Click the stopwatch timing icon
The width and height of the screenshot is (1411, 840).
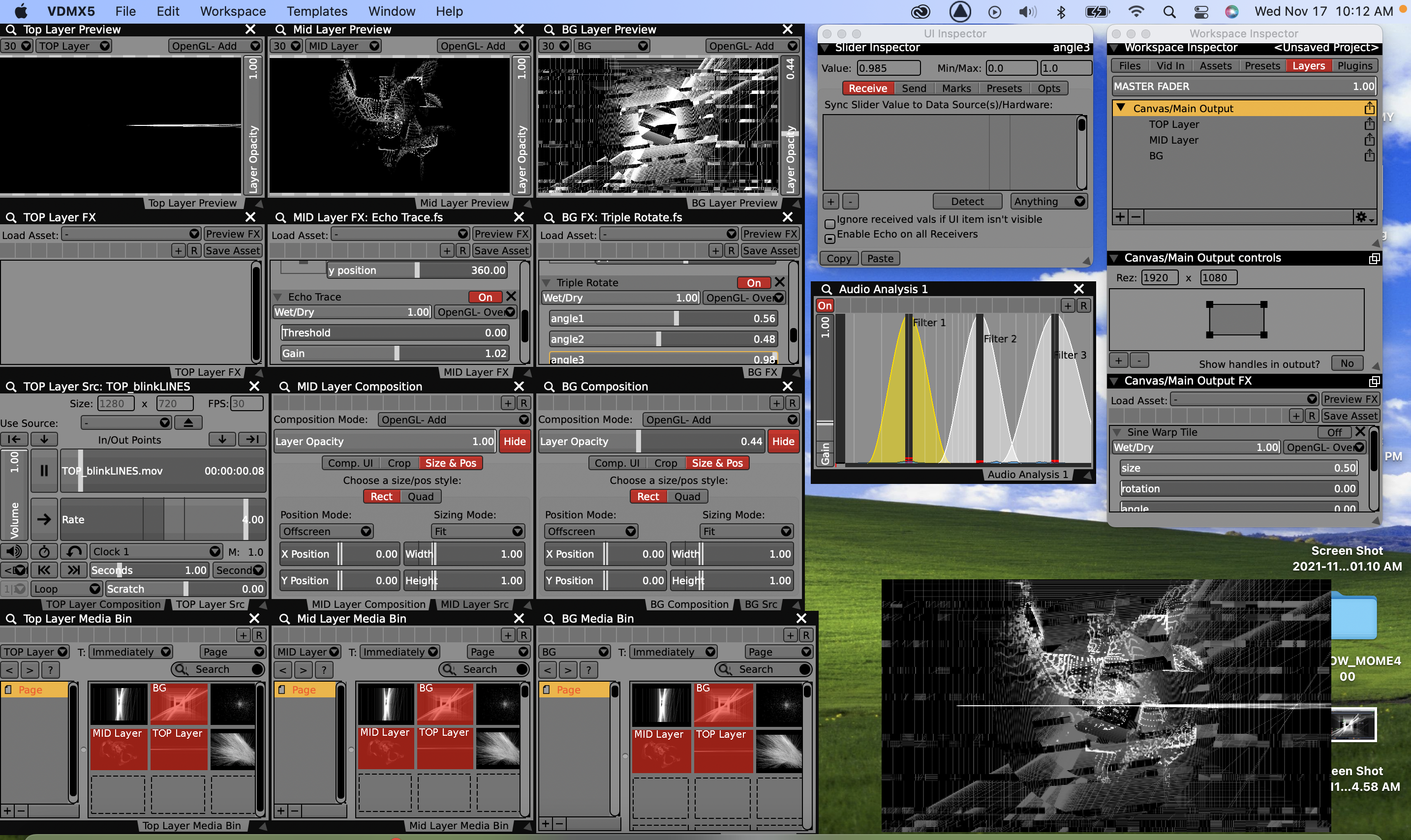[44, 551]
